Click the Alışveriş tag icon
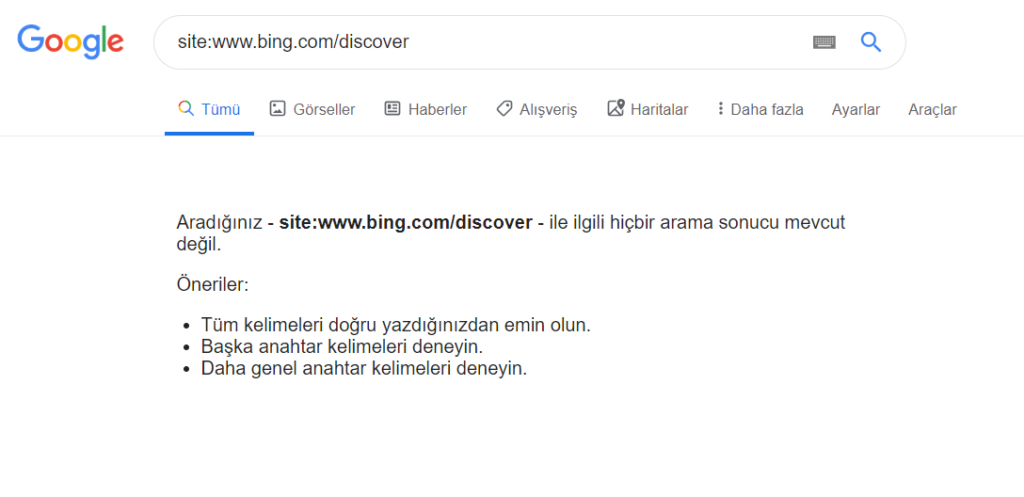Image resolution: width=1024 pixels, height=497 pixels. pos(504,108)
